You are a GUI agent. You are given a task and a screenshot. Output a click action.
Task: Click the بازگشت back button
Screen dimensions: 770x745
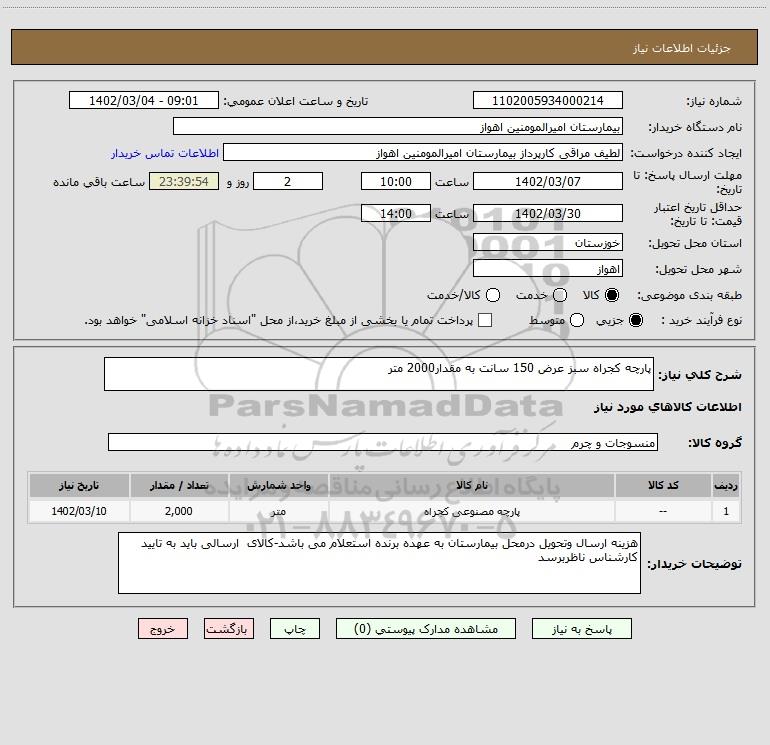pyautogui.click(x=229, y=629)
